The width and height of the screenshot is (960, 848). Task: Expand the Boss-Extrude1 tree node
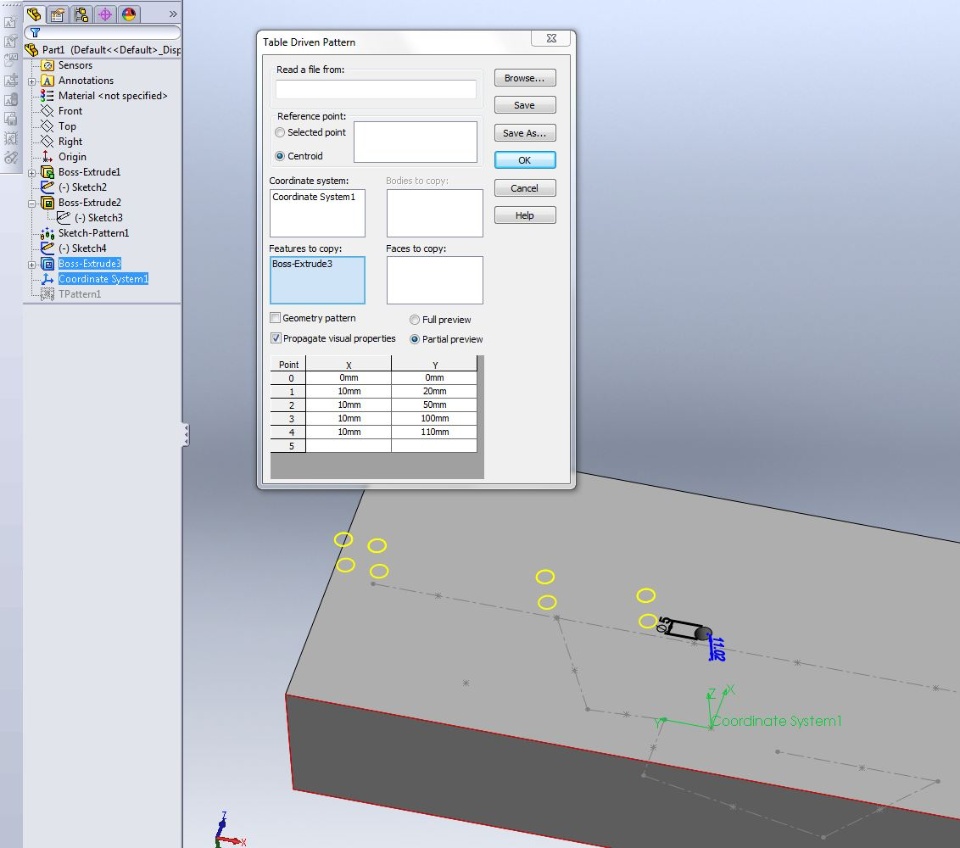32,173
